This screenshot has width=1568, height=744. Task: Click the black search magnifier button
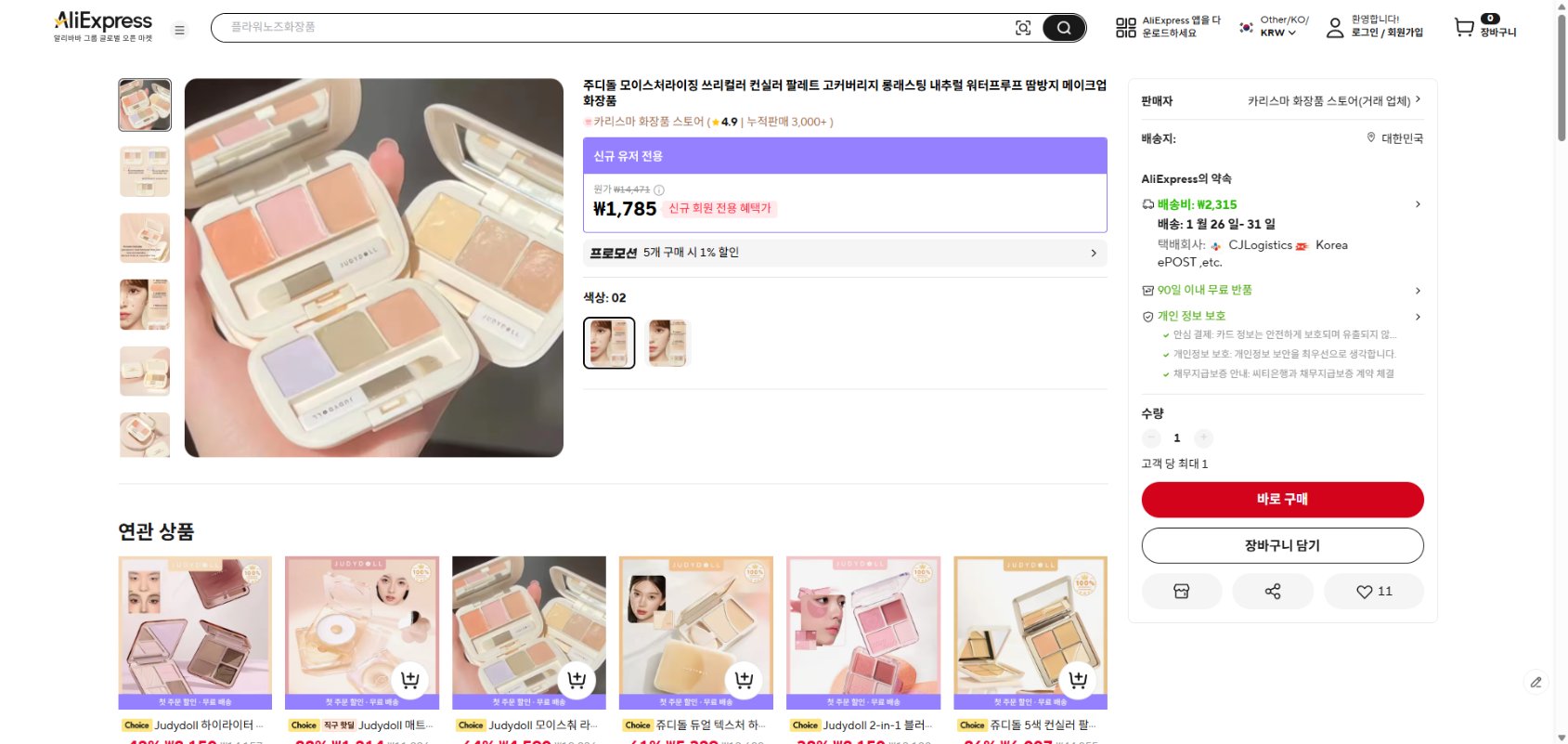(1064, 28)
